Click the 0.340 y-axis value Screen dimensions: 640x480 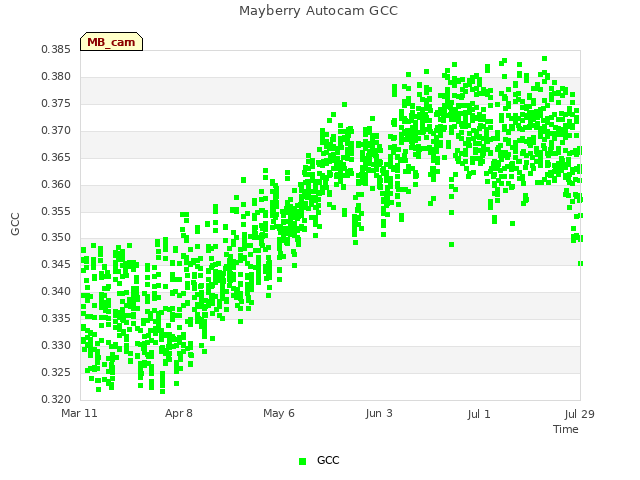click(x=56, y=291)
